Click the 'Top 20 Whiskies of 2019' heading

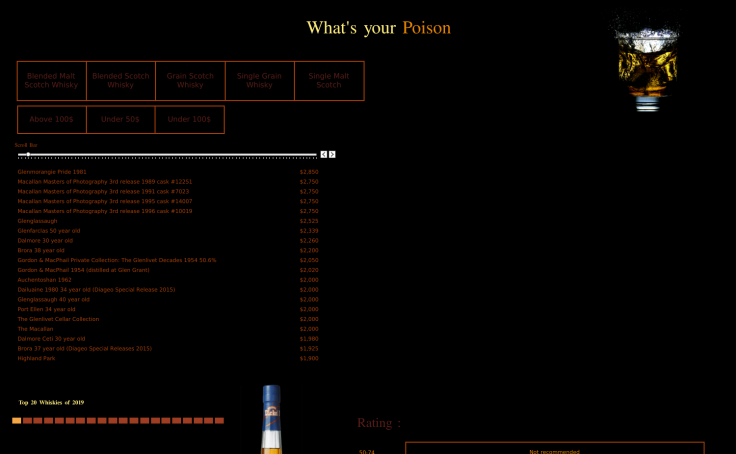click(x=51, y=402)
